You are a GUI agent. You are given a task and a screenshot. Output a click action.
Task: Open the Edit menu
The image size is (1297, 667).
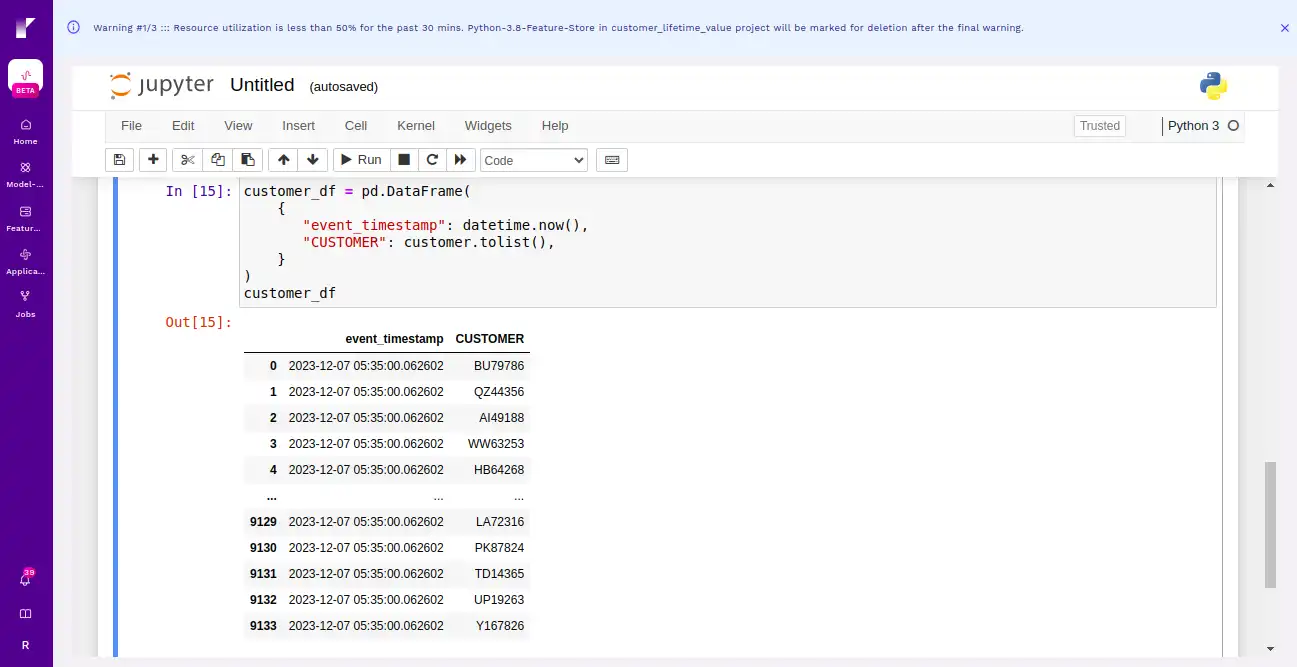[183, 126]
